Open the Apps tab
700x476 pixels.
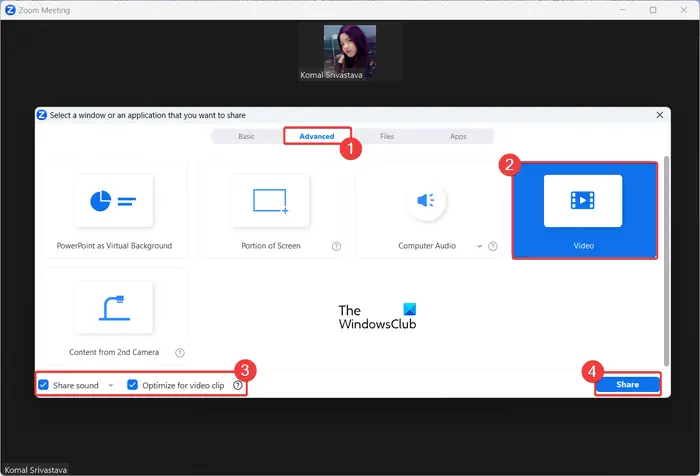[458, 136]
